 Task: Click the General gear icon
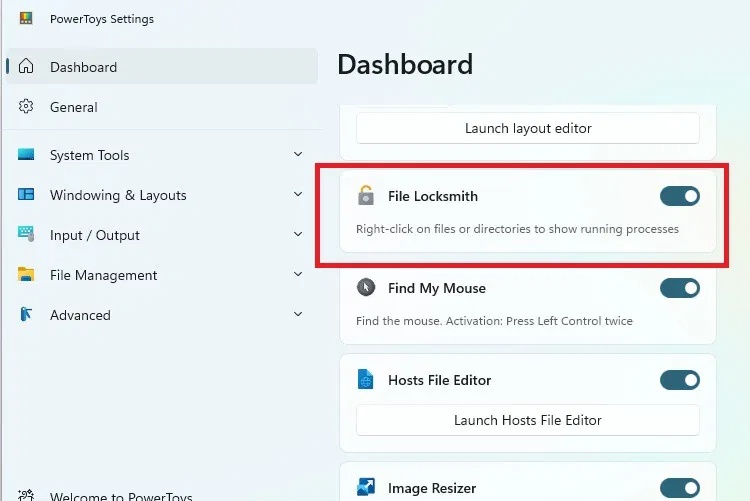[26, 106]
